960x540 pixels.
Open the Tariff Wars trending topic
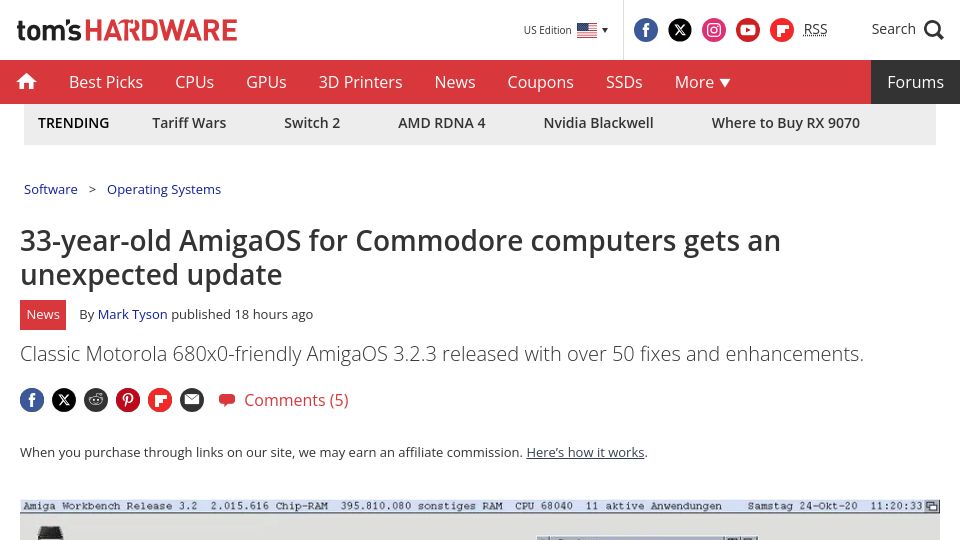tap(189, 123)
